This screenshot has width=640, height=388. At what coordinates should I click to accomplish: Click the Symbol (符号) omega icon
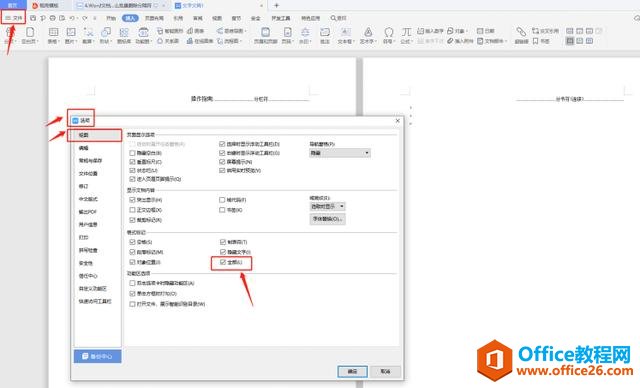coord(389,32)
